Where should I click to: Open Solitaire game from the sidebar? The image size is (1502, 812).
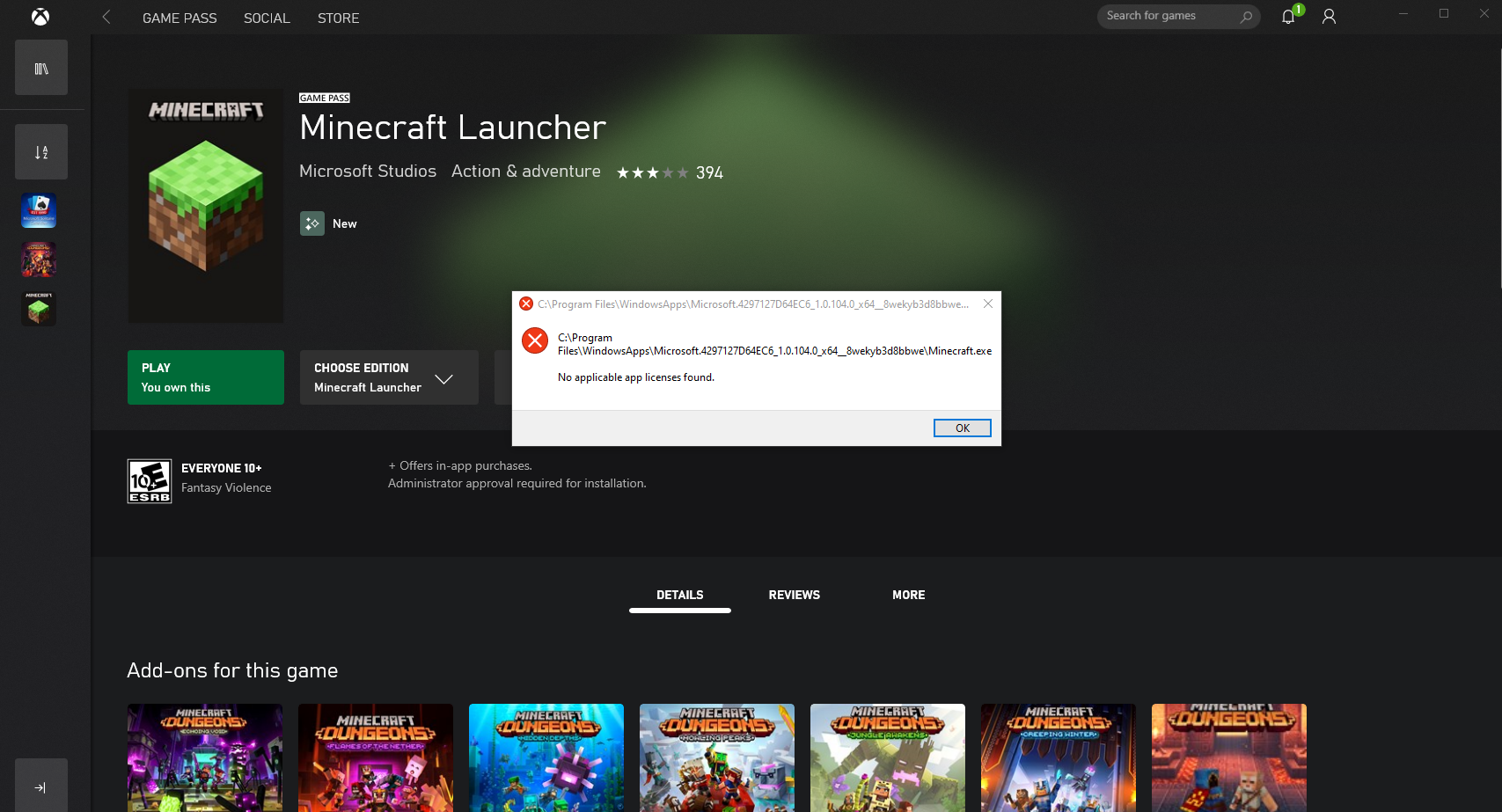(39, 211)
